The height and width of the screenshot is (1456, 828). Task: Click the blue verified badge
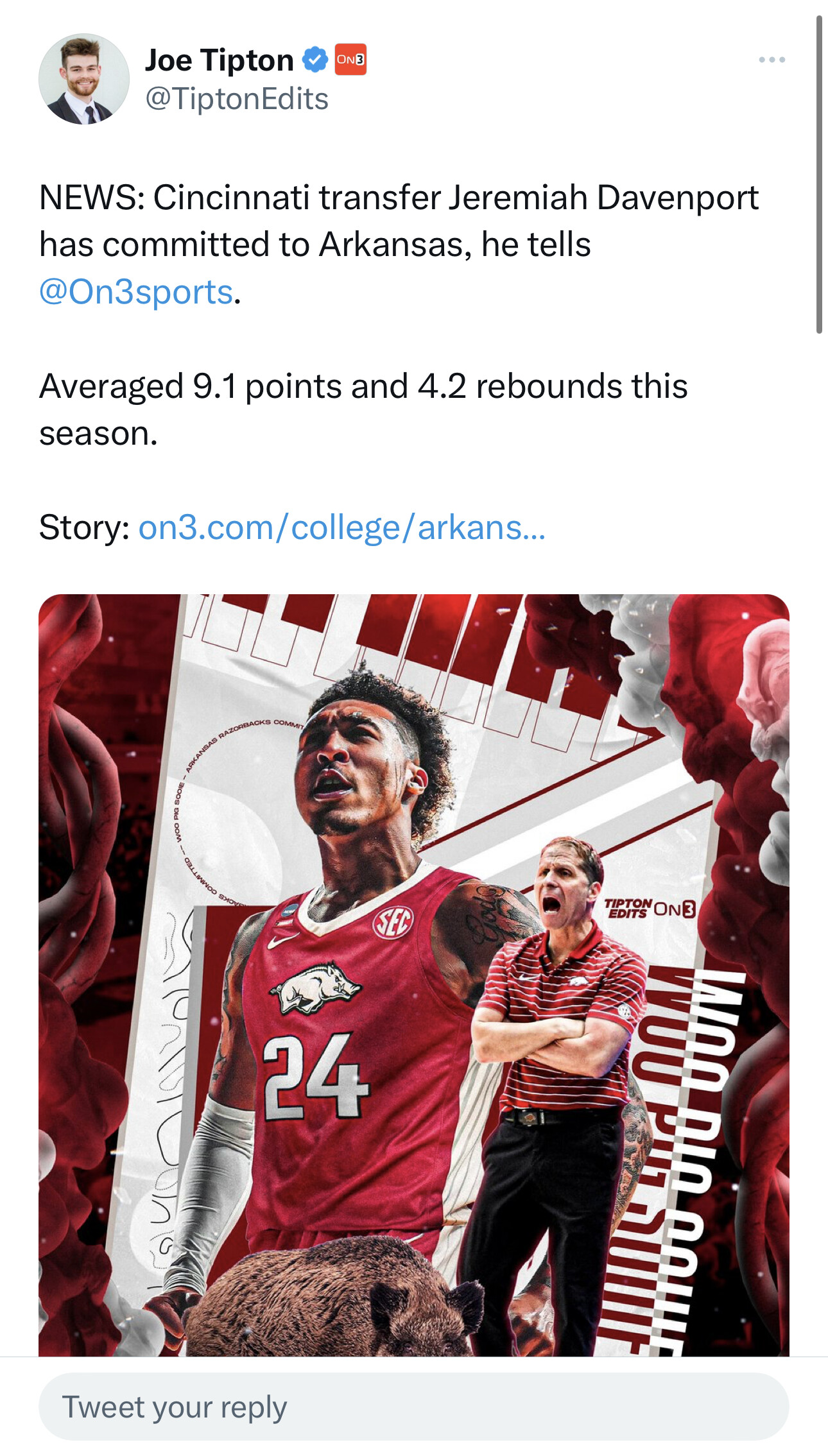click(315, 60)
